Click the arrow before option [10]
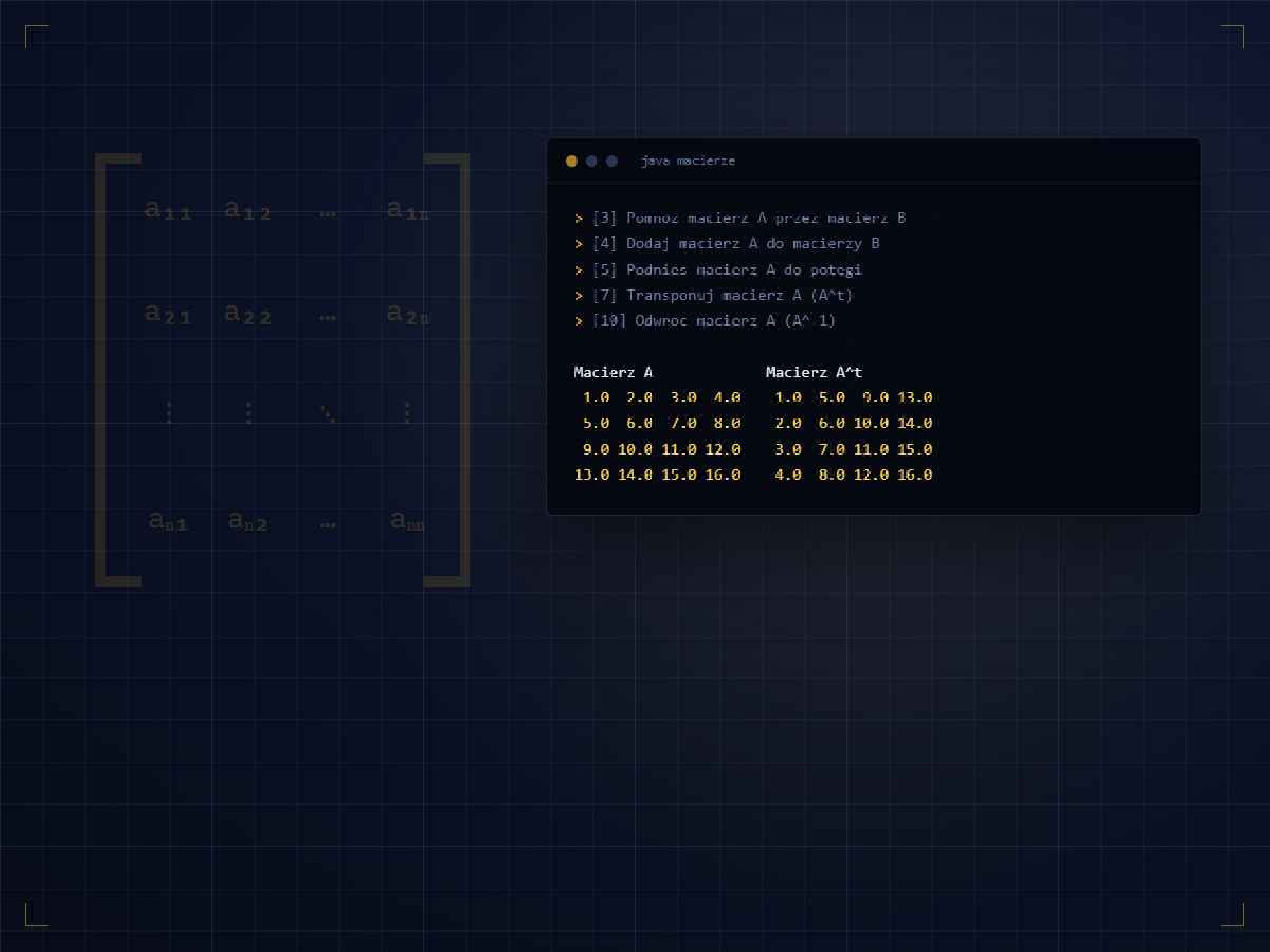 [578, 322]
